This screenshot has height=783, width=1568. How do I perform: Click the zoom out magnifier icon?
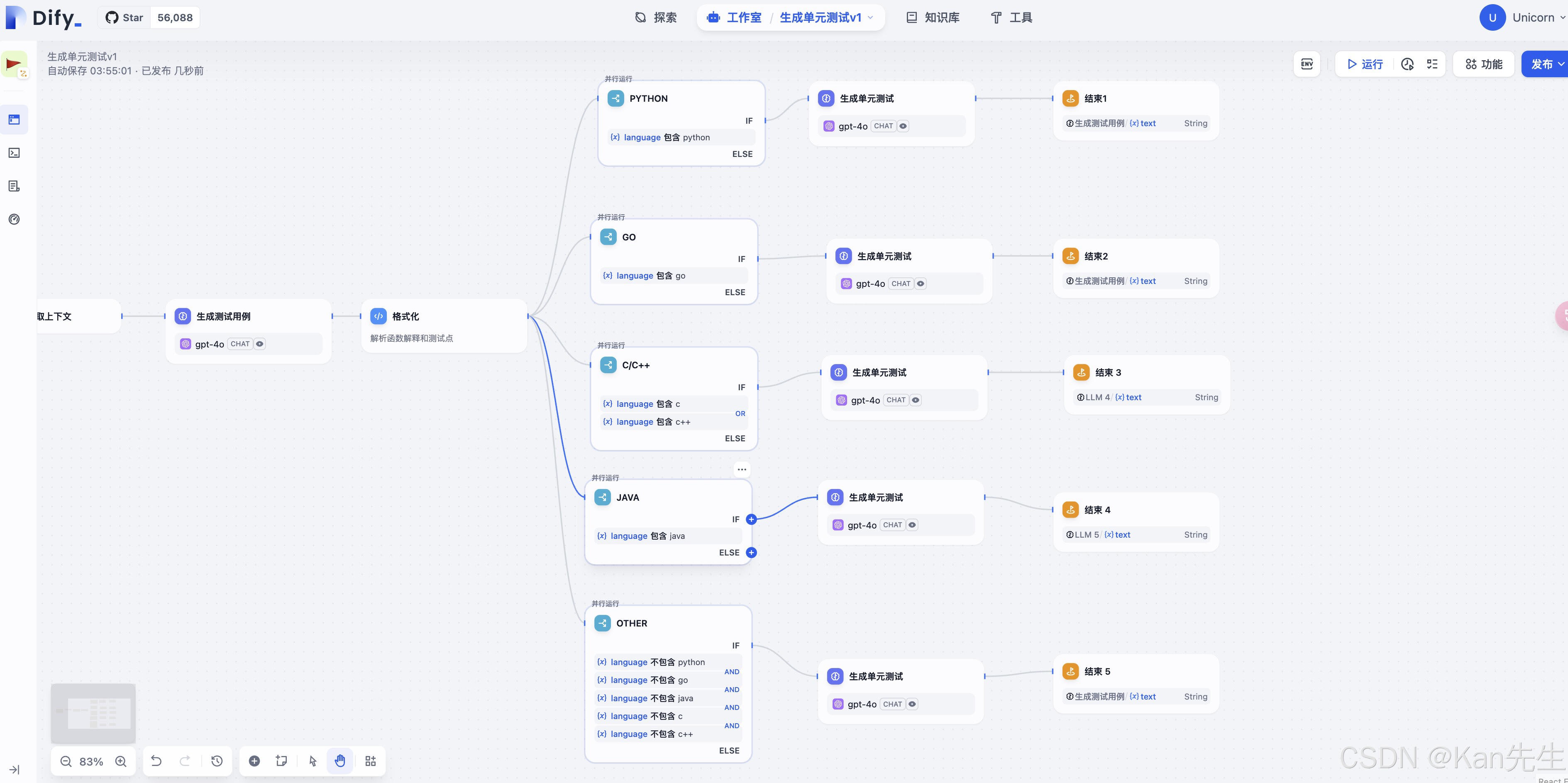coord(66,761)
